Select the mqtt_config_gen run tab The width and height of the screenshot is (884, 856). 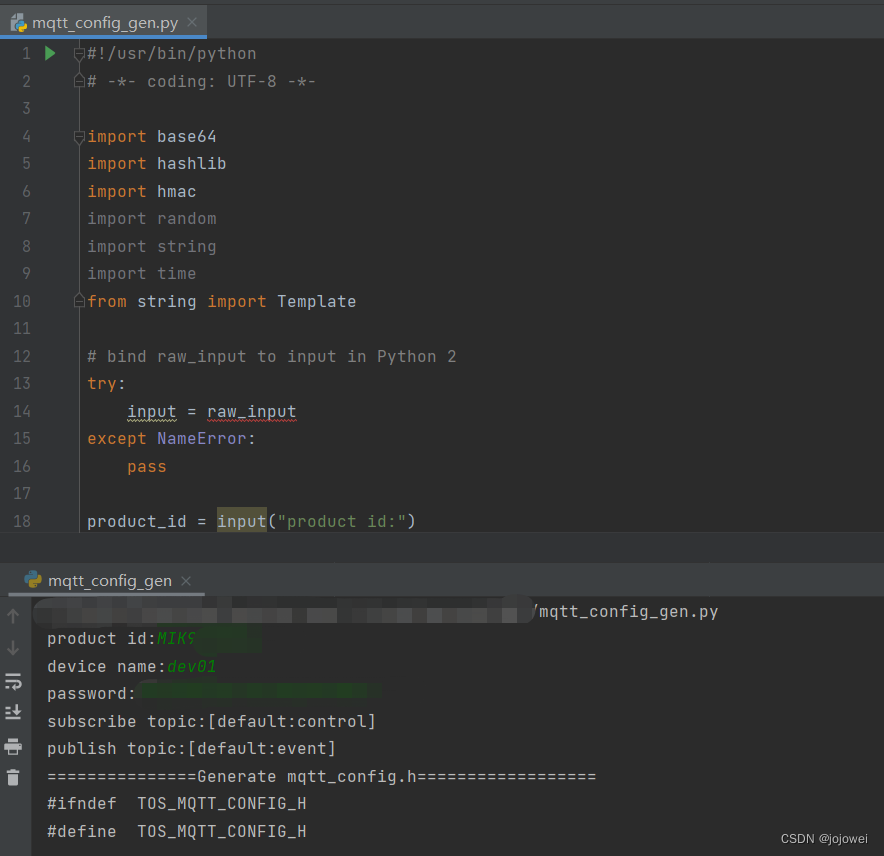coord(107,581)
